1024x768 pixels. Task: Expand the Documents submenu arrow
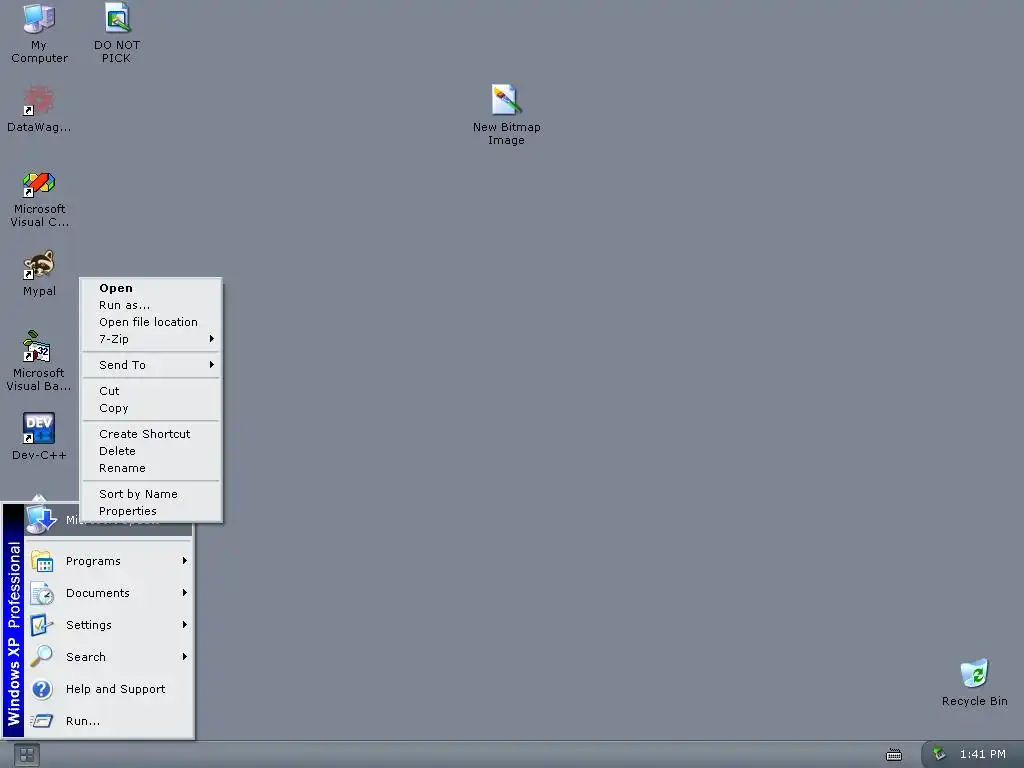tap(185, 592)
